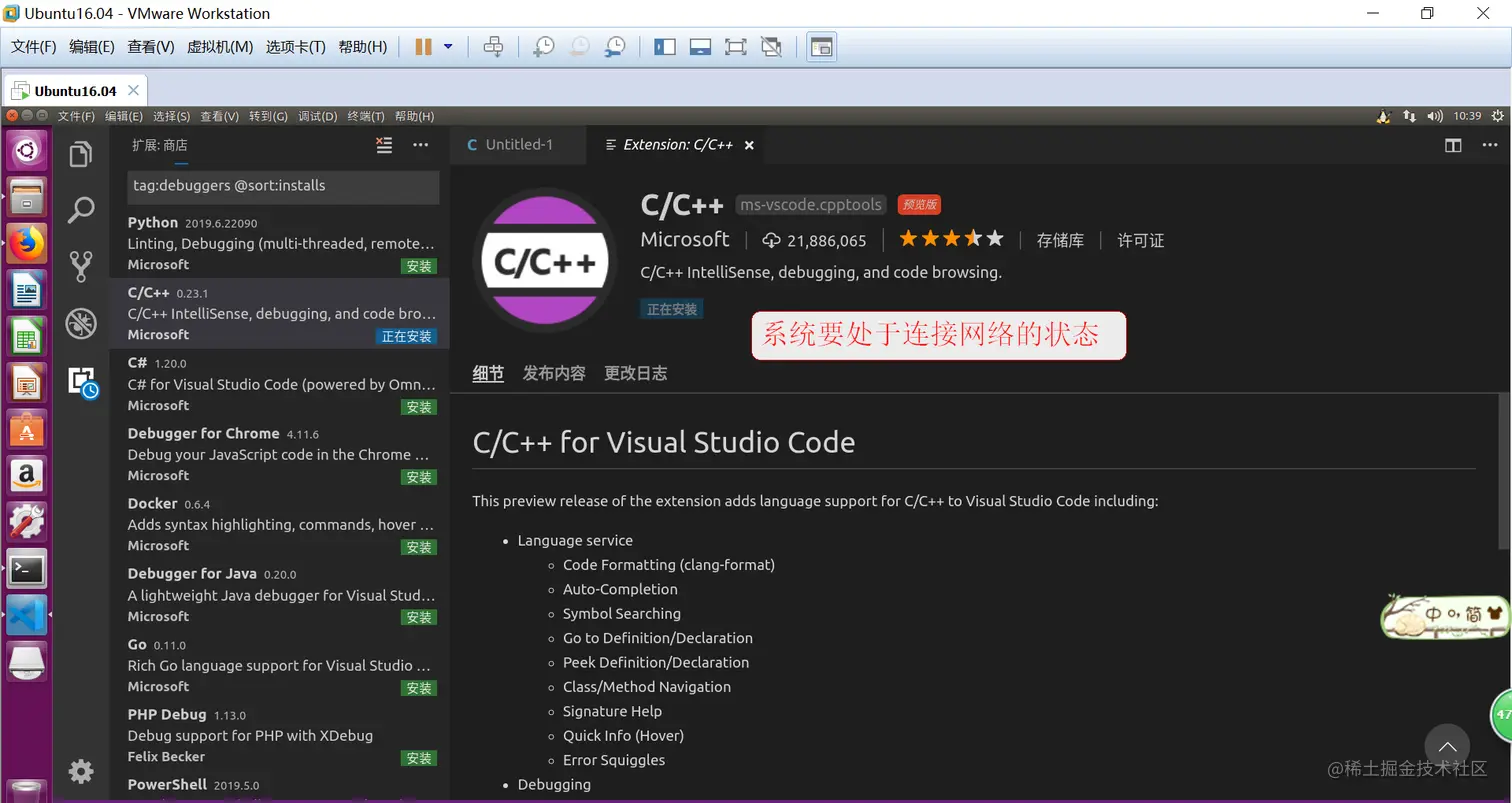Open the volume indicator in the top panel

1435,116
